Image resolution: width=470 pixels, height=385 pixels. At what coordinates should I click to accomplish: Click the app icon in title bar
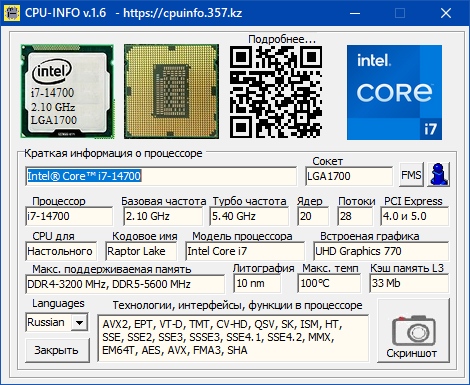pyautogui.click(x=12, y=13)
